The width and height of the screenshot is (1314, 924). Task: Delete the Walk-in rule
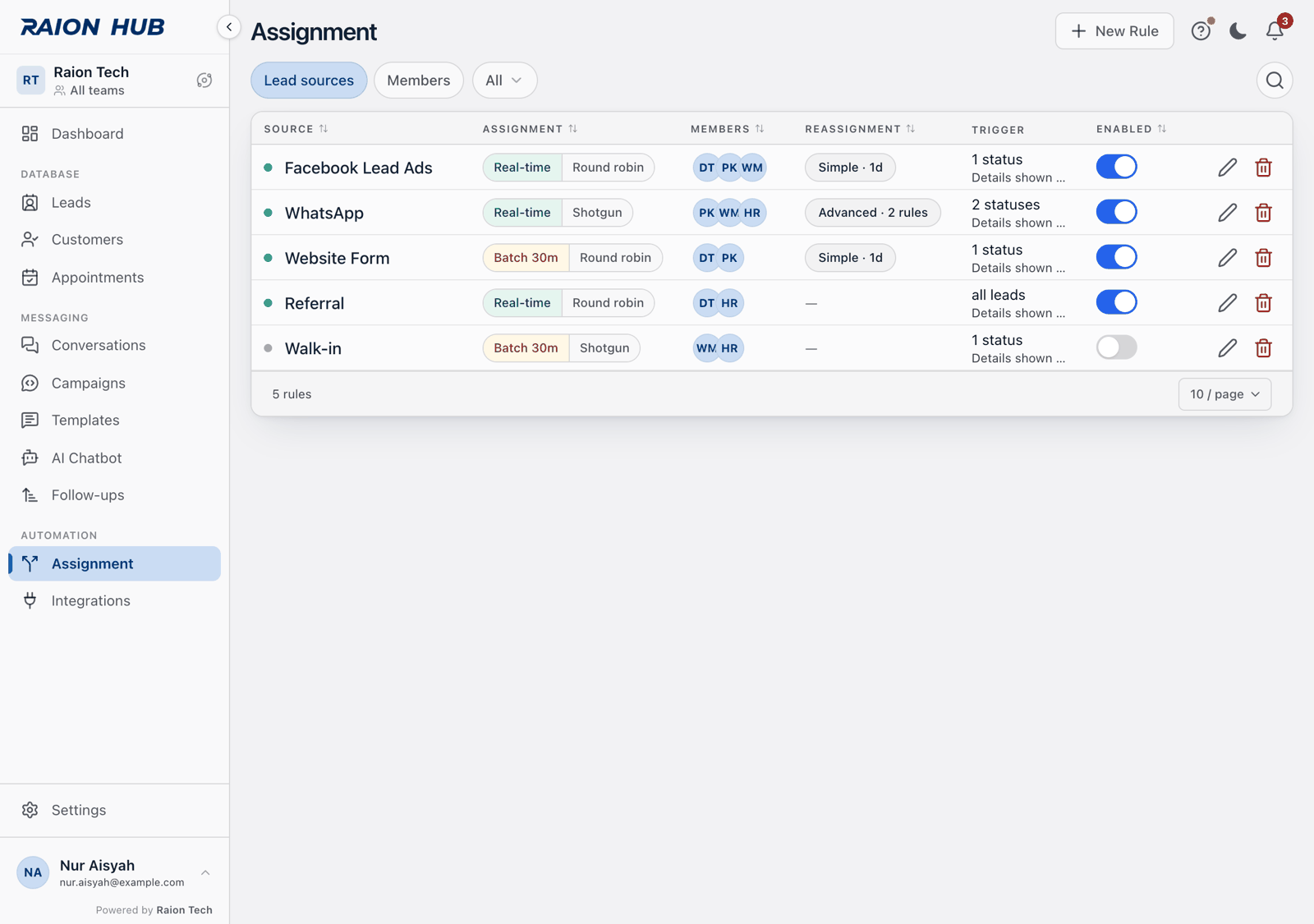pos(1263,348)
